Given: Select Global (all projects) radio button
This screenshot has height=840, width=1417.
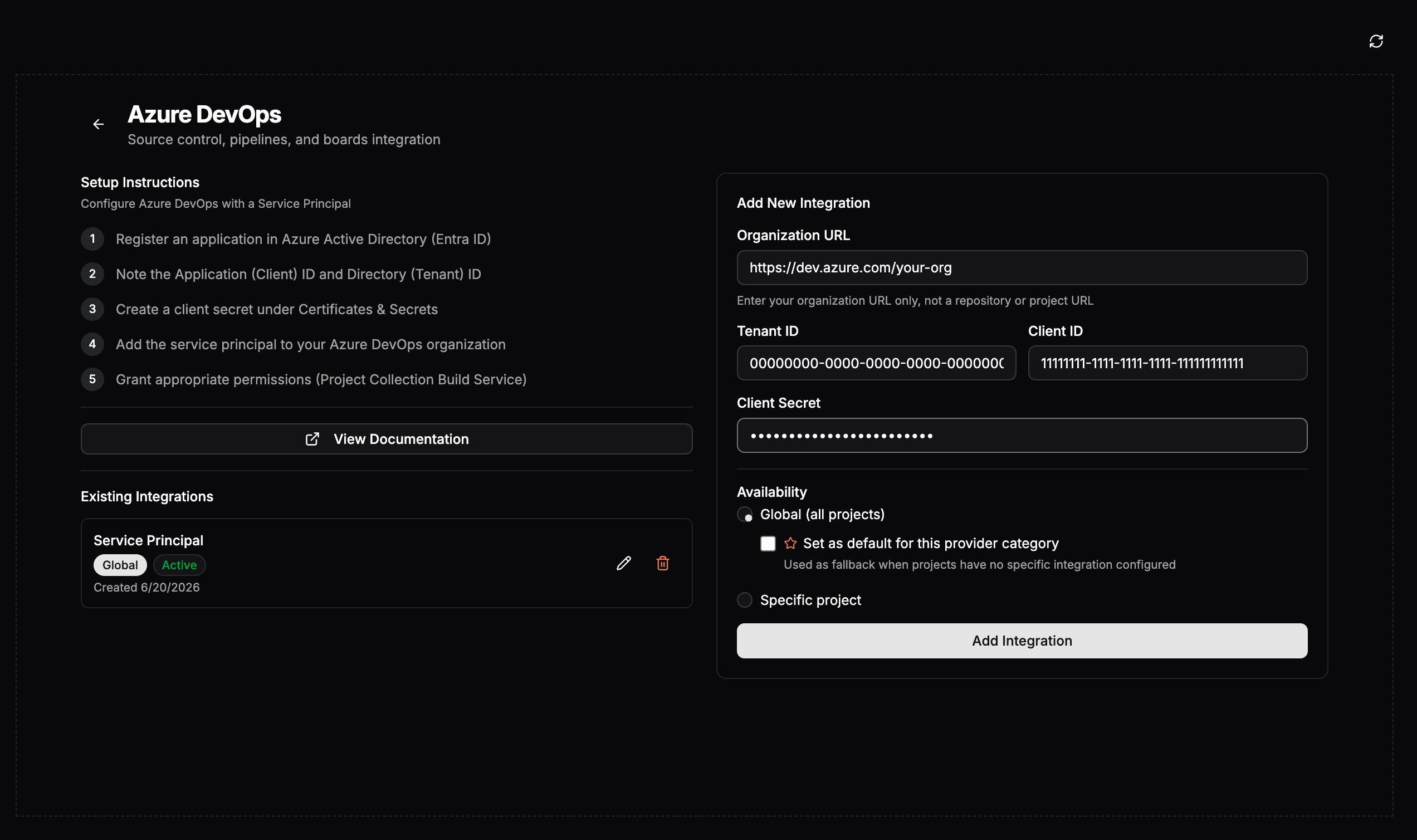Looking at the screenshot, I should [x=745, y=515].
